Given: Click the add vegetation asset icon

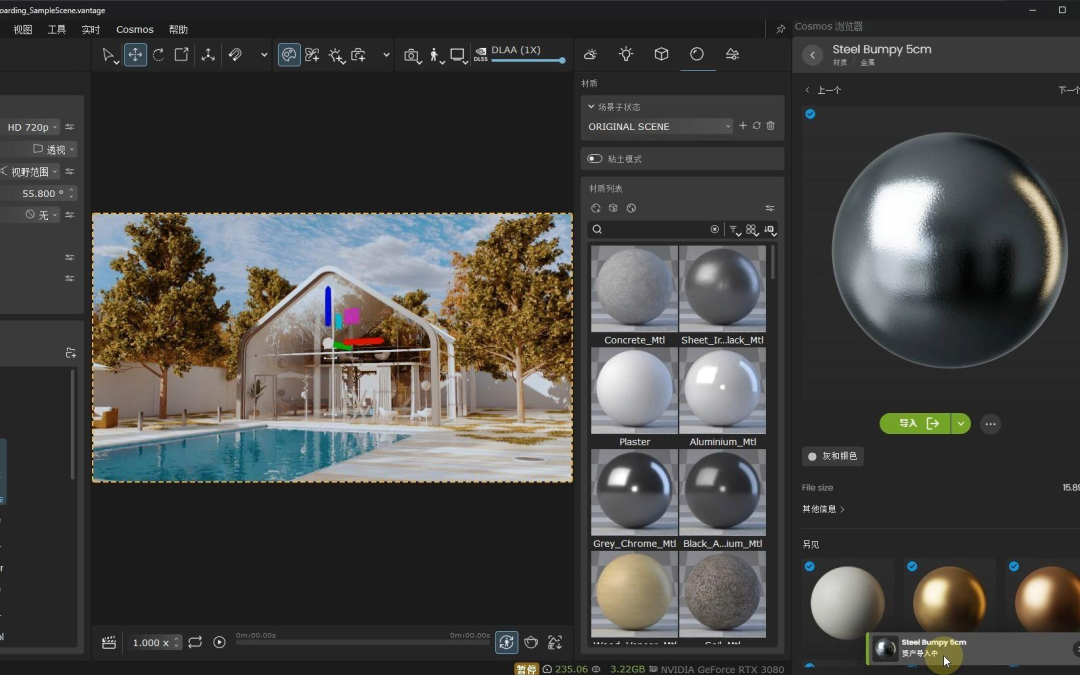Looking at the screenshot, I should click(x=312, y=55).
